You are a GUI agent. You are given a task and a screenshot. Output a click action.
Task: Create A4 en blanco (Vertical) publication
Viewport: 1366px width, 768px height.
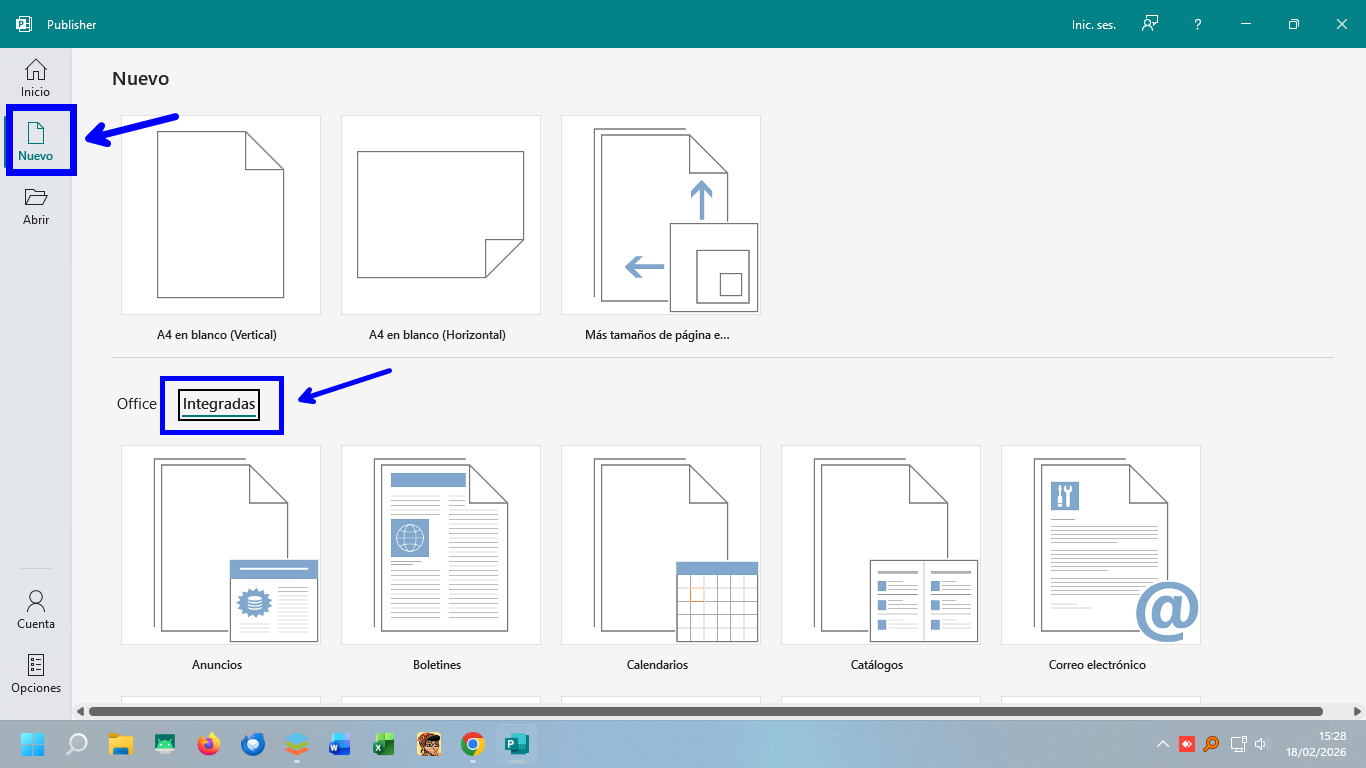(221, 215)
